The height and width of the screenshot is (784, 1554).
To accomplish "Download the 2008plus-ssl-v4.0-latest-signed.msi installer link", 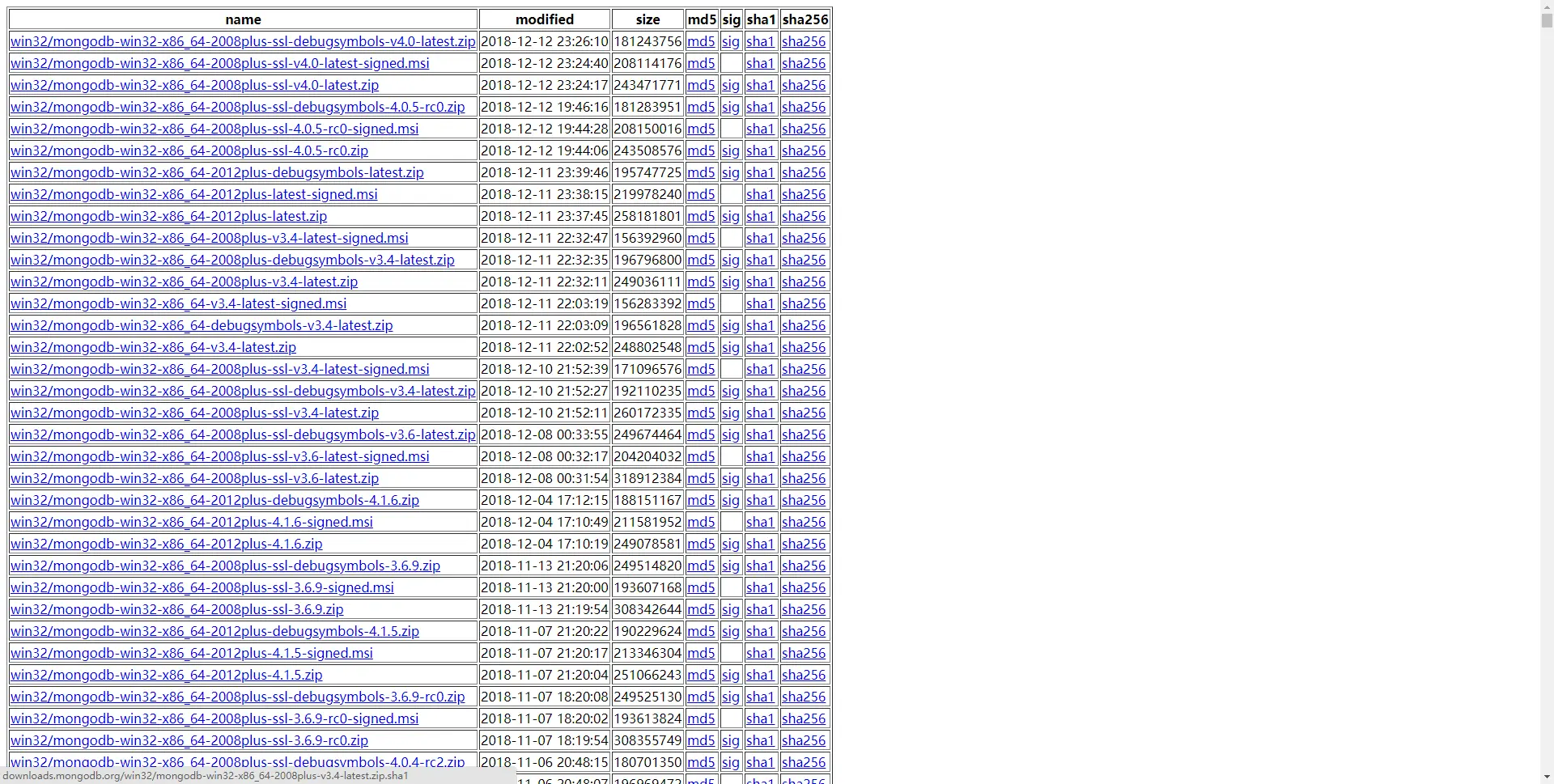I will (x=220, y=63).
